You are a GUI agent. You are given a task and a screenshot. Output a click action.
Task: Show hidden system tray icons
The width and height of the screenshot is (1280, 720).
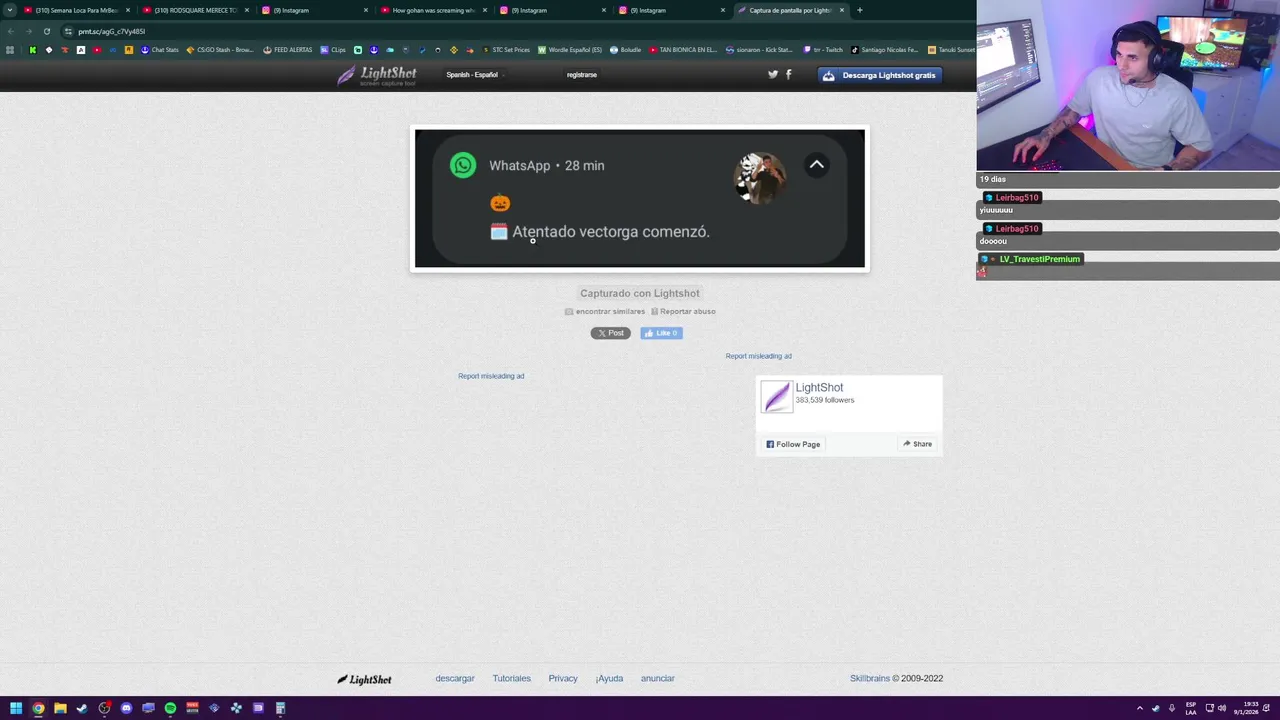click(x=1139, y=708)
